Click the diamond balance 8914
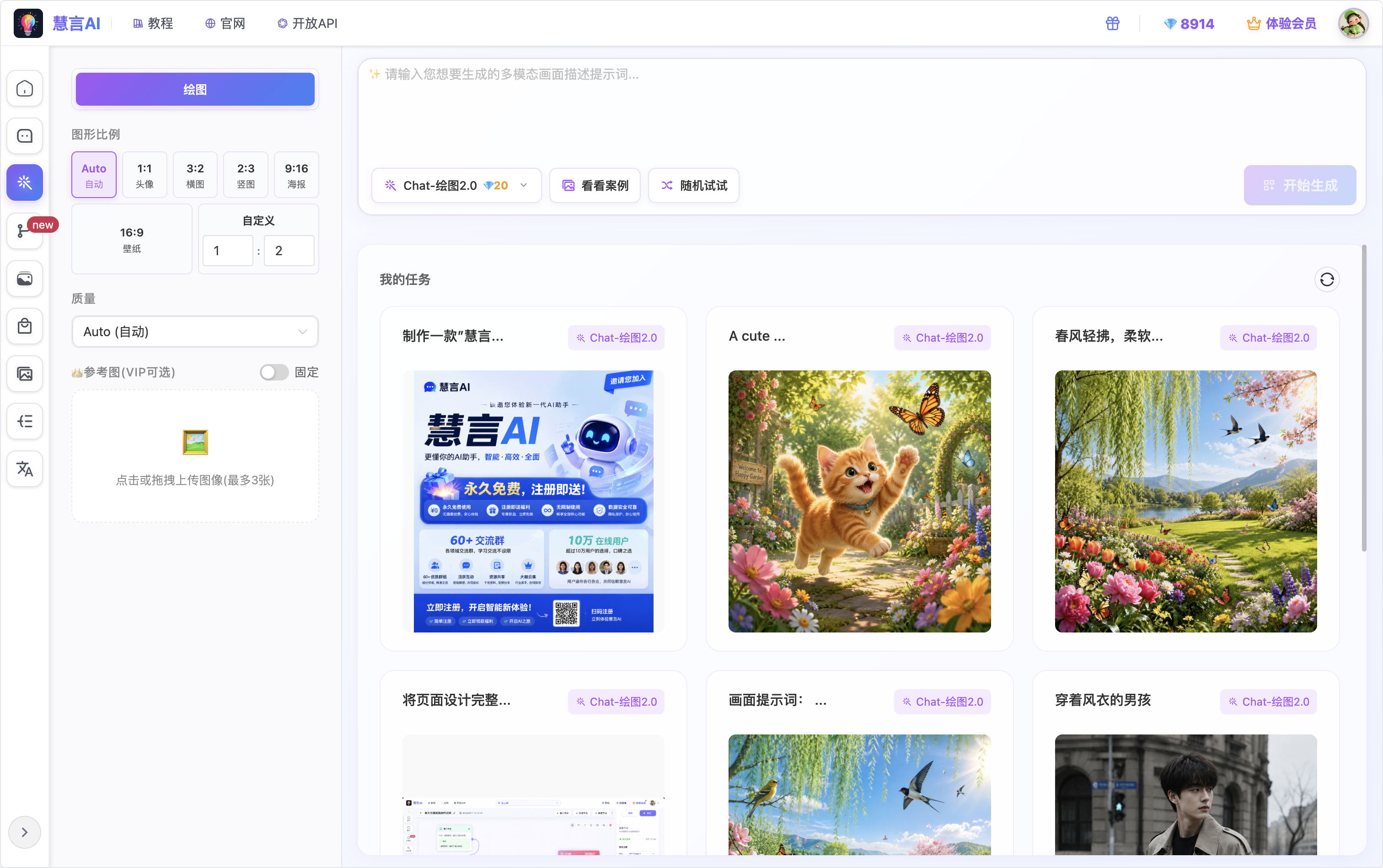This screenshot has width=1383, height=868. [1189, 23]
